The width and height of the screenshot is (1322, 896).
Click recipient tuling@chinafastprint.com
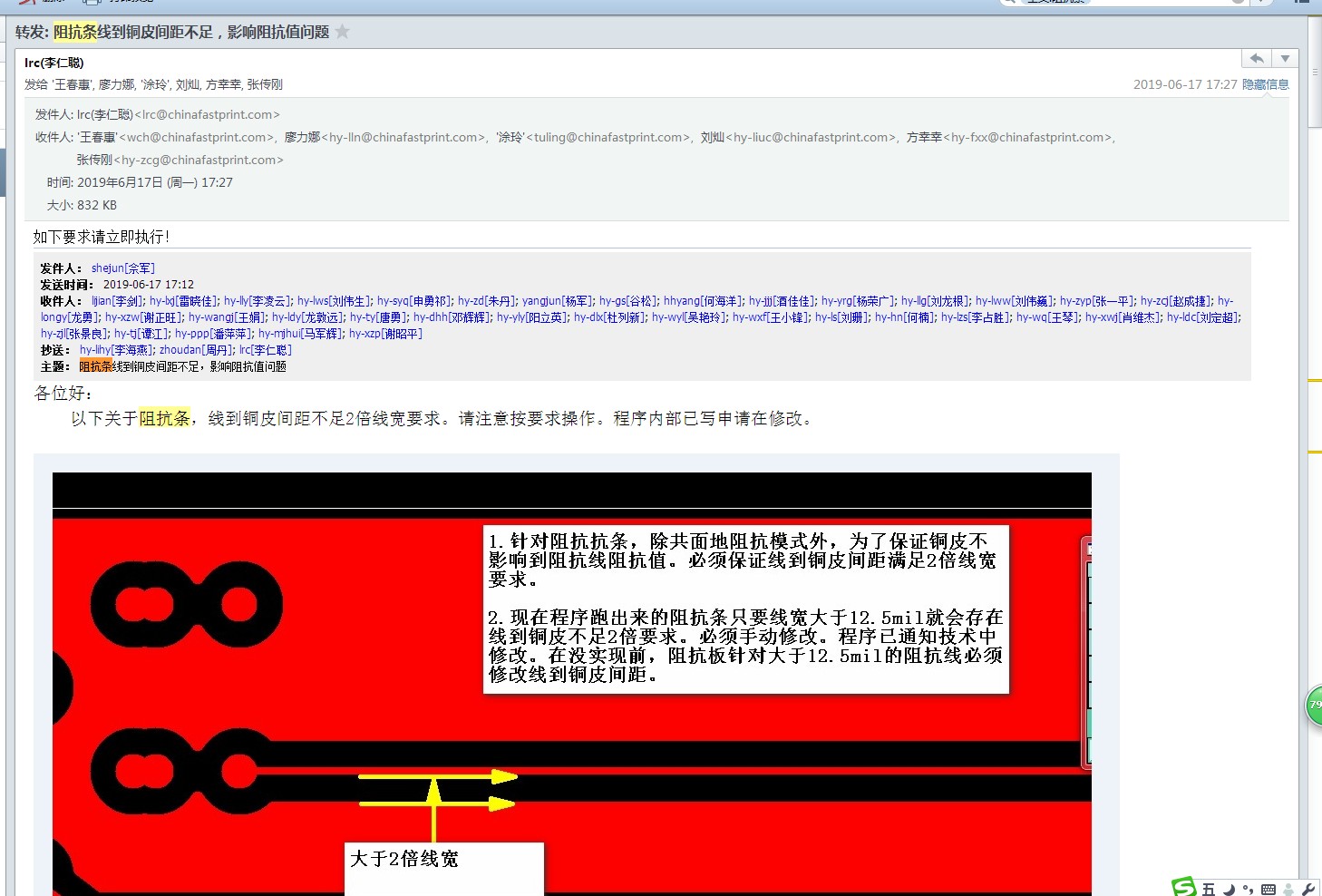pos(609,137)
